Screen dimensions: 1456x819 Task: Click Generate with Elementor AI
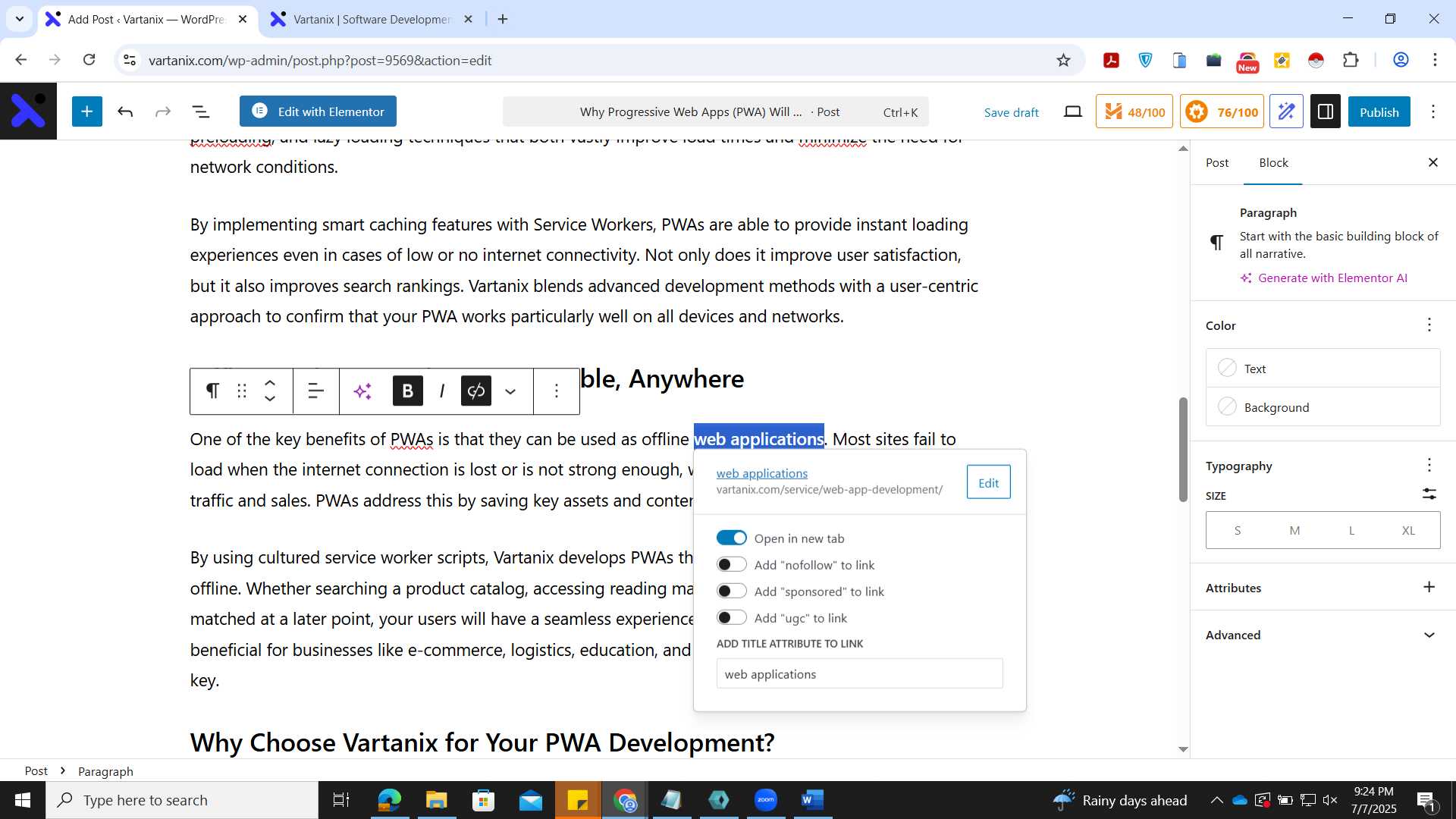1323,278
